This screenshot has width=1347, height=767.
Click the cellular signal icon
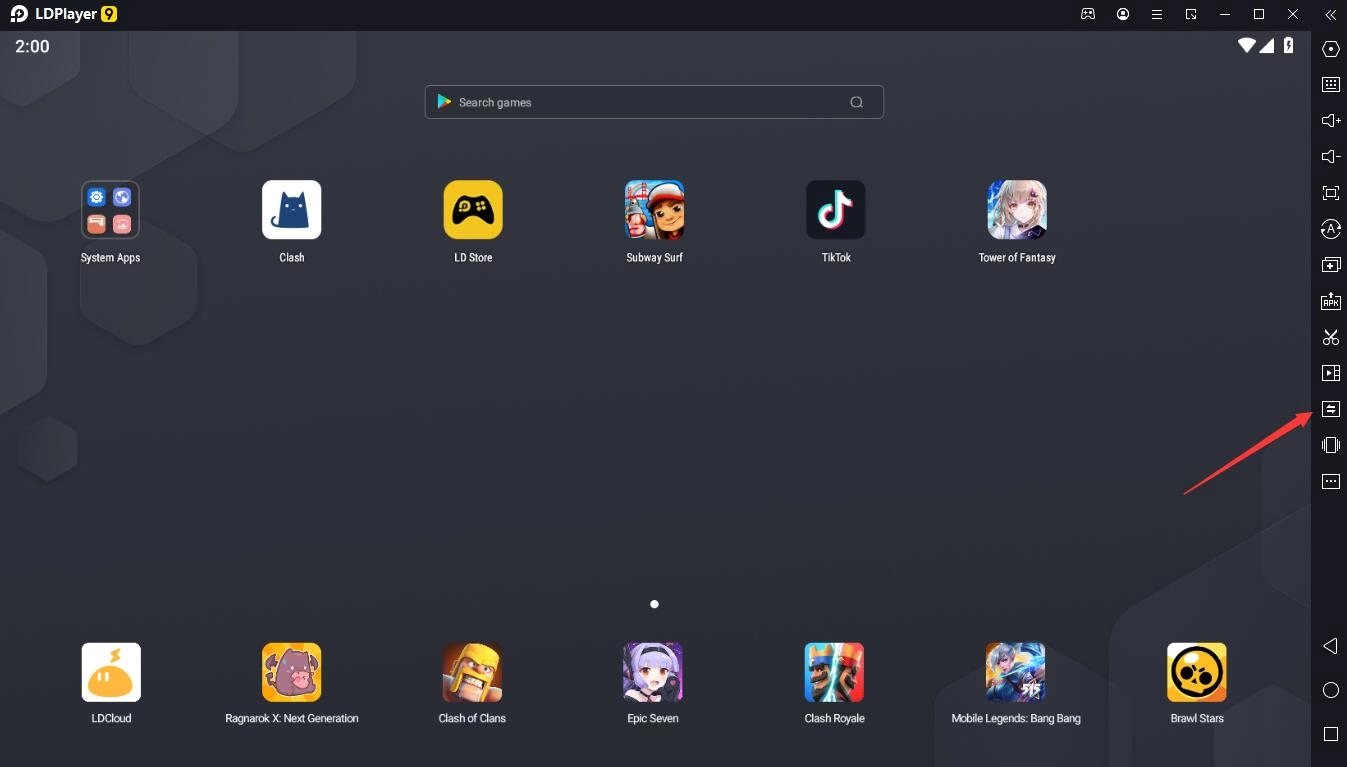(x=1267, y=45)
